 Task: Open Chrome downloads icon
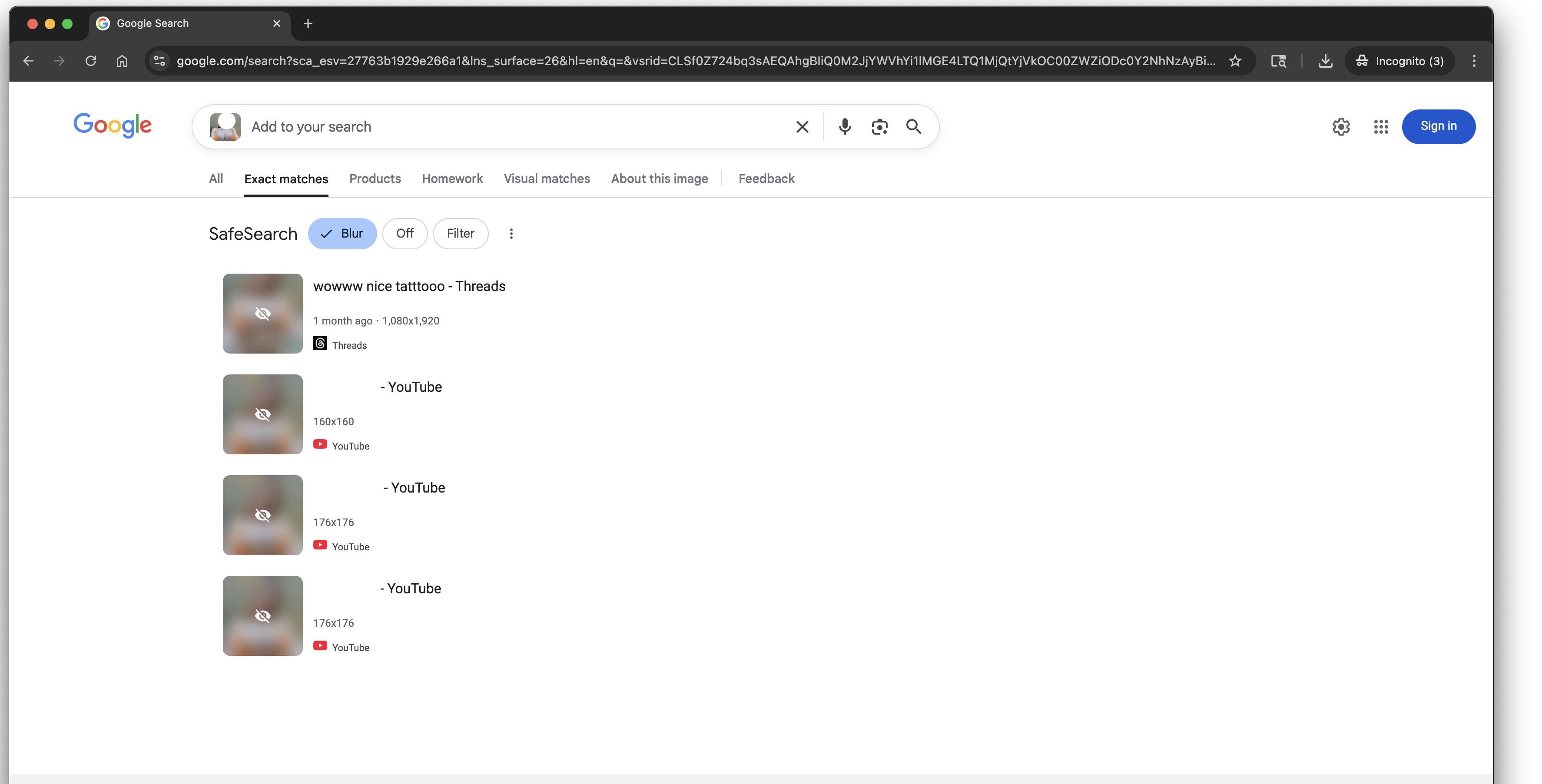click(1325, 60)
